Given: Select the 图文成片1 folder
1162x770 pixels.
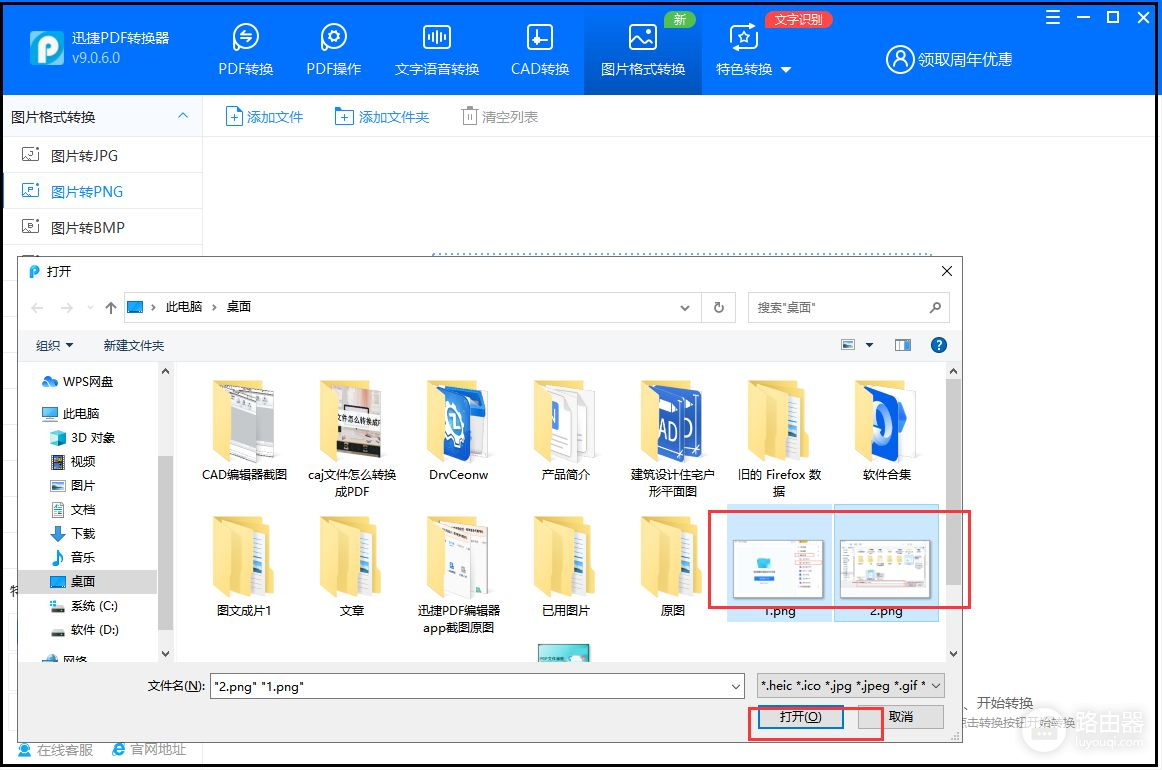Looking at the screenshot, I should 244,565.
